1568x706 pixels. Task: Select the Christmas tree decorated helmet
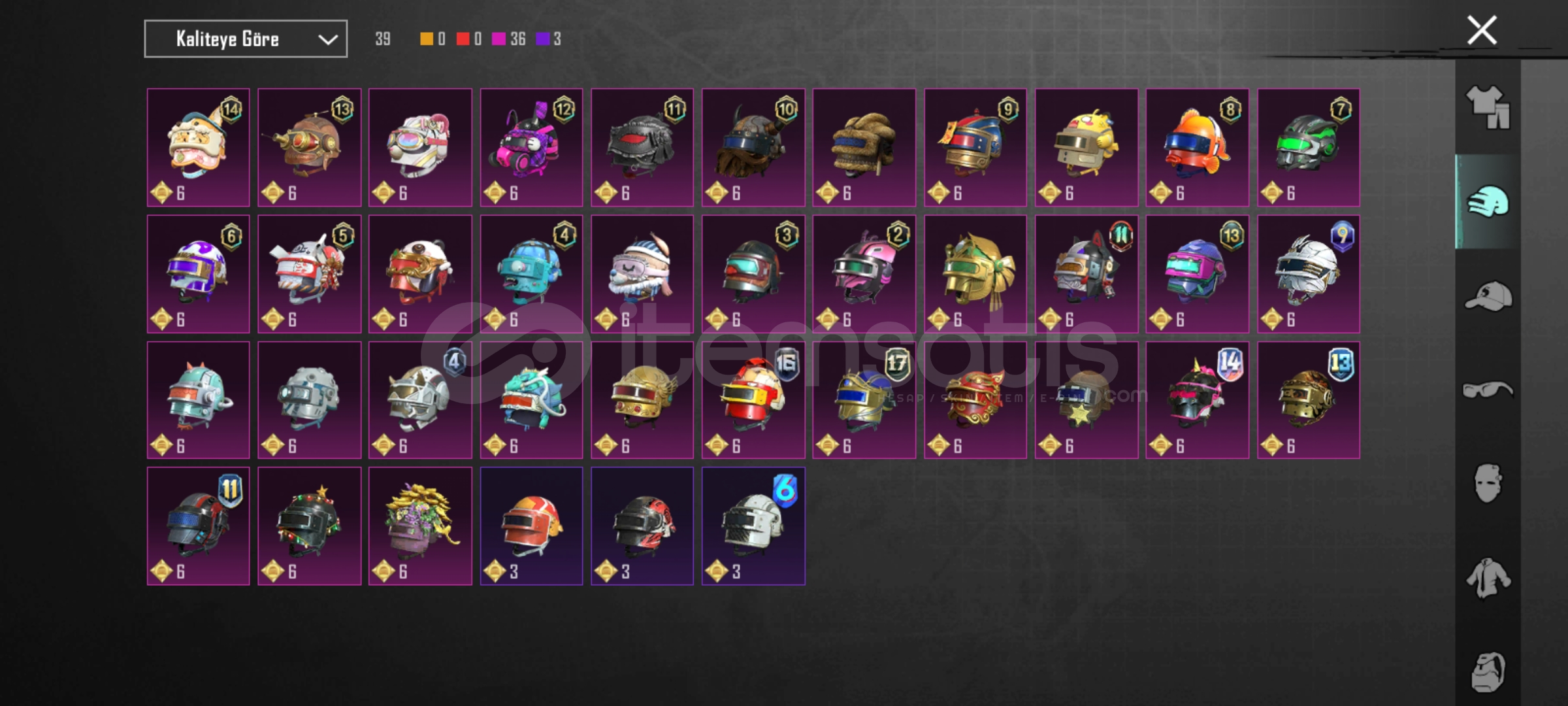pos(309,526)
